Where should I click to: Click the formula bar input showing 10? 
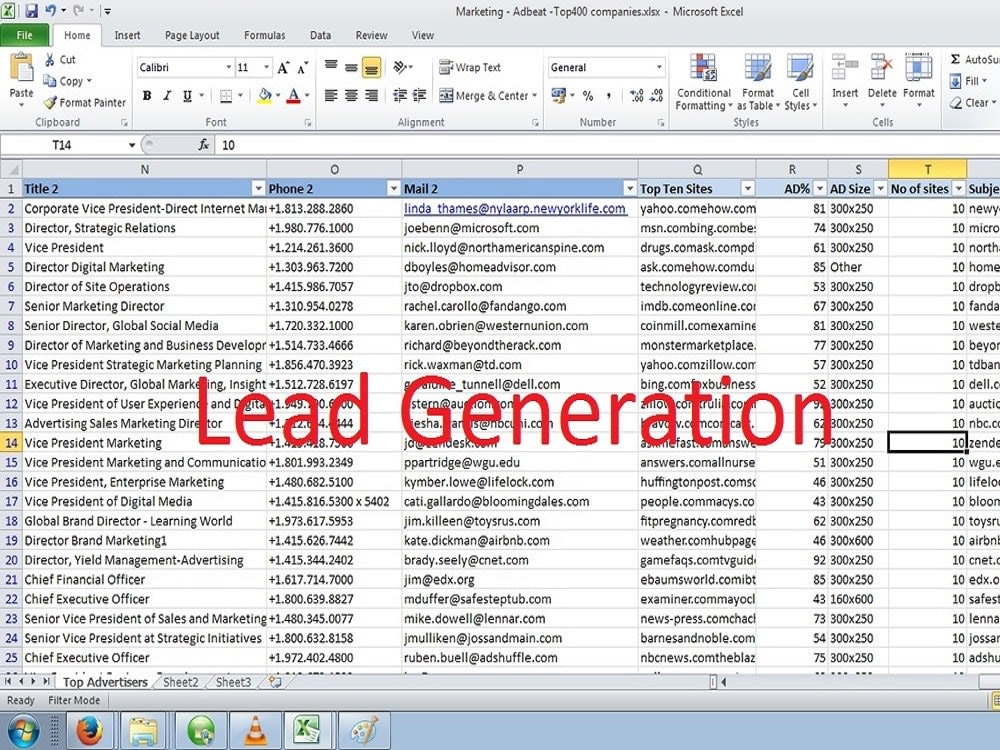606,145
